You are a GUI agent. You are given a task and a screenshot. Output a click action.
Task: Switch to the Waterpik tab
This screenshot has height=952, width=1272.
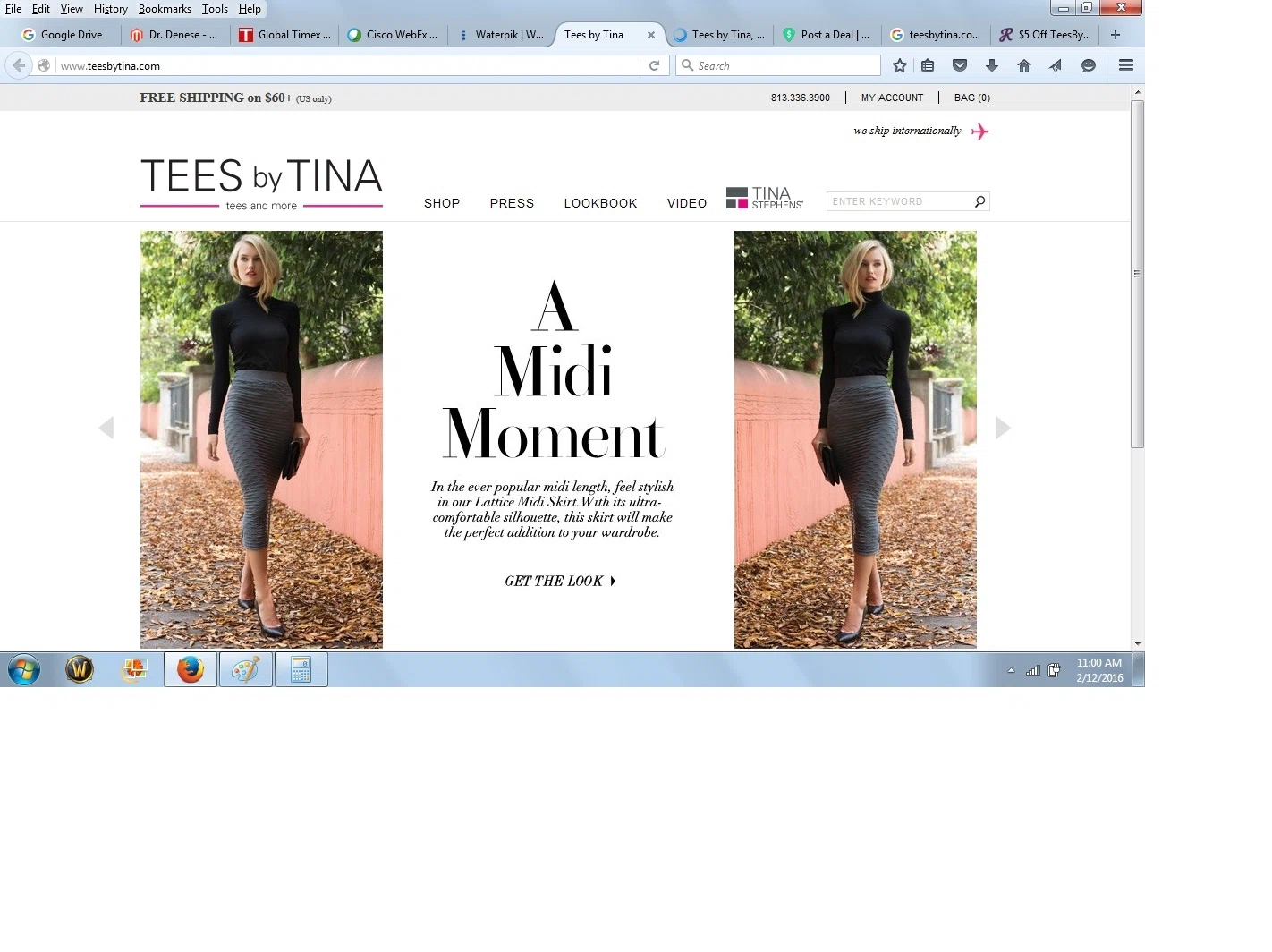[501, 35]
